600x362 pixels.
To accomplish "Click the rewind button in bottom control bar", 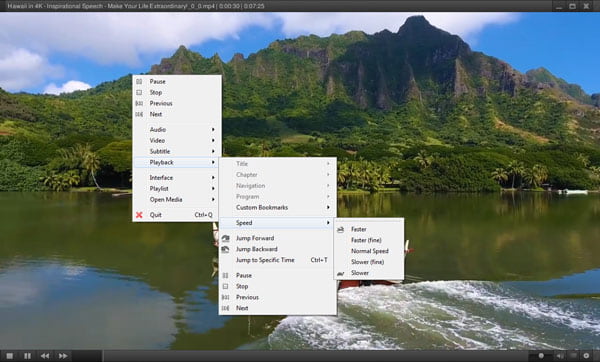I will click(x=45, y=356).
